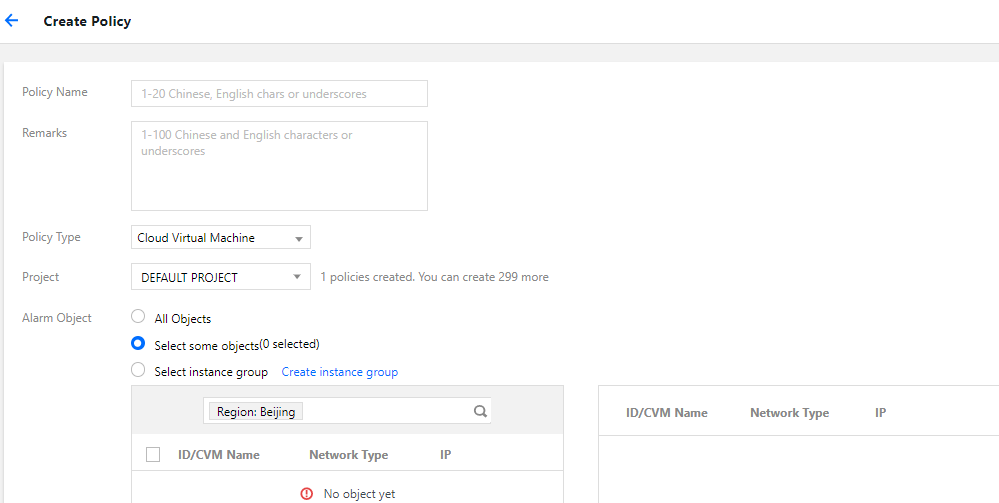Click the Policy Name input field
The image size is (999, 503).
(279, 94)
